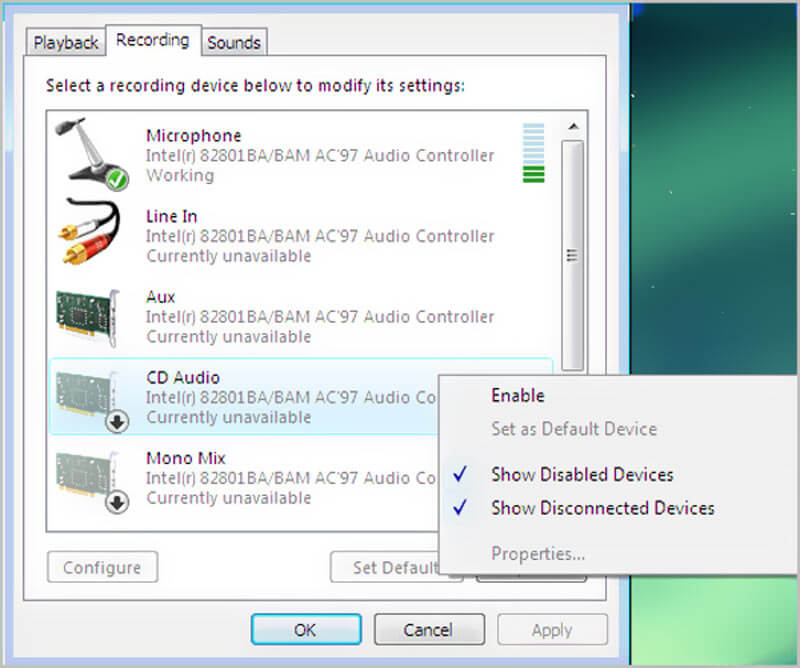Select the Microphone device icon

90,150
